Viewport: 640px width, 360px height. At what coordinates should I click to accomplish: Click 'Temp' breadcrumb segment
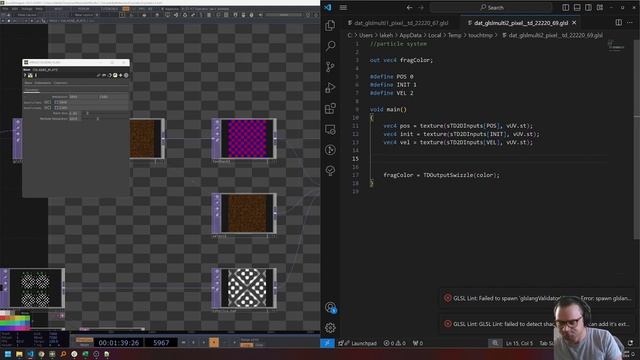tap(455, 36)
